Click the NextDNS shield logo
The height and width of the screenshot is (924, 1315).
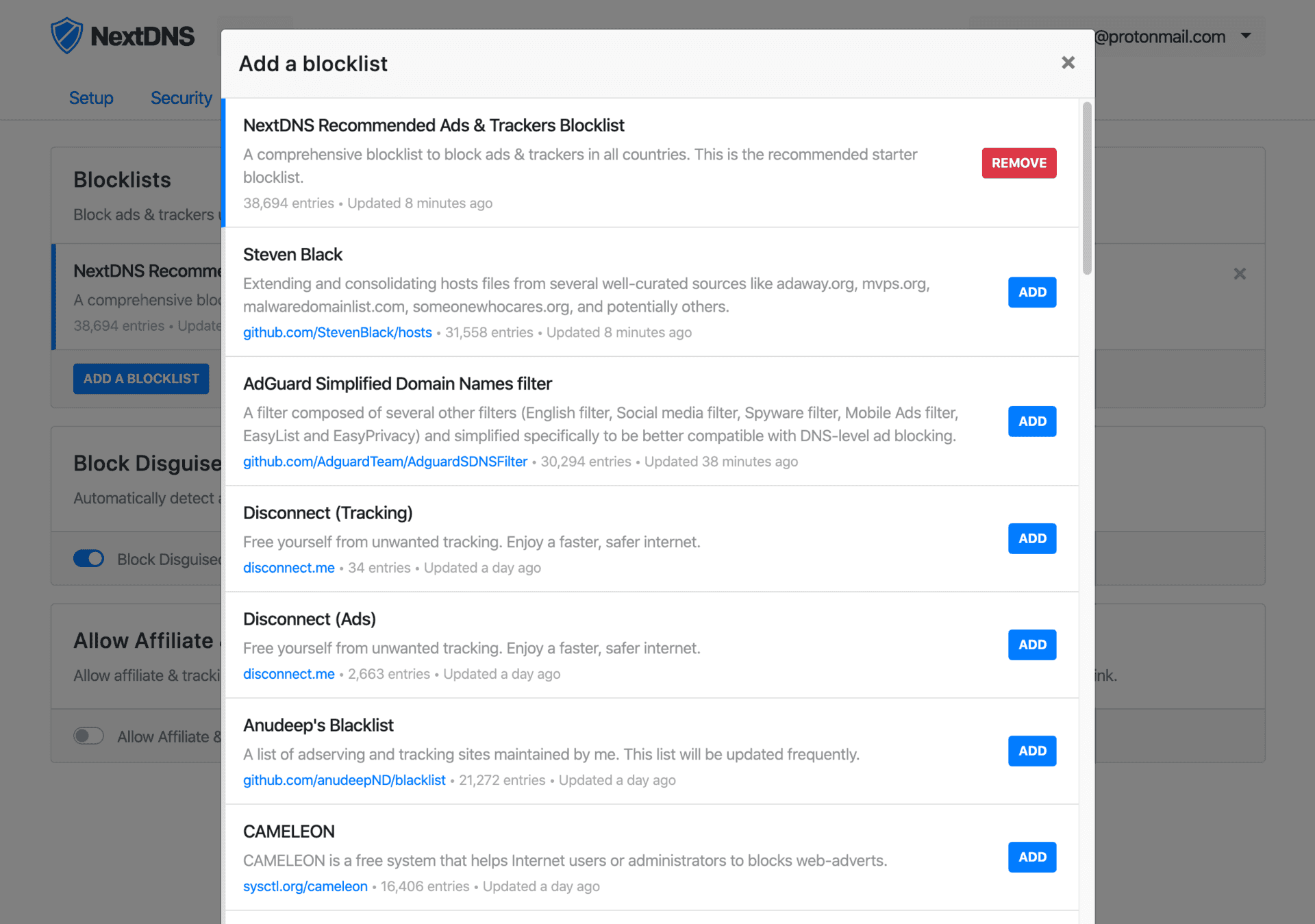(67, 36)
